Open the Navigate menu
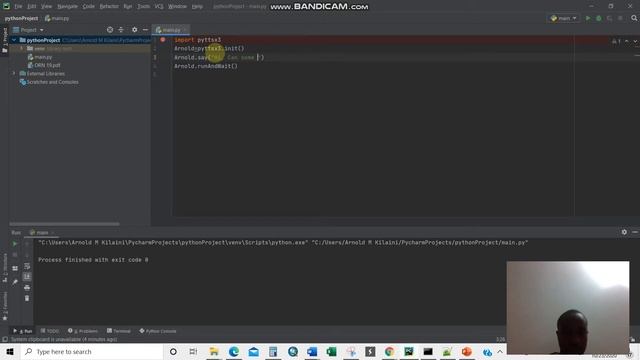This screenshot has width=640, height=360. pos(67,7)
